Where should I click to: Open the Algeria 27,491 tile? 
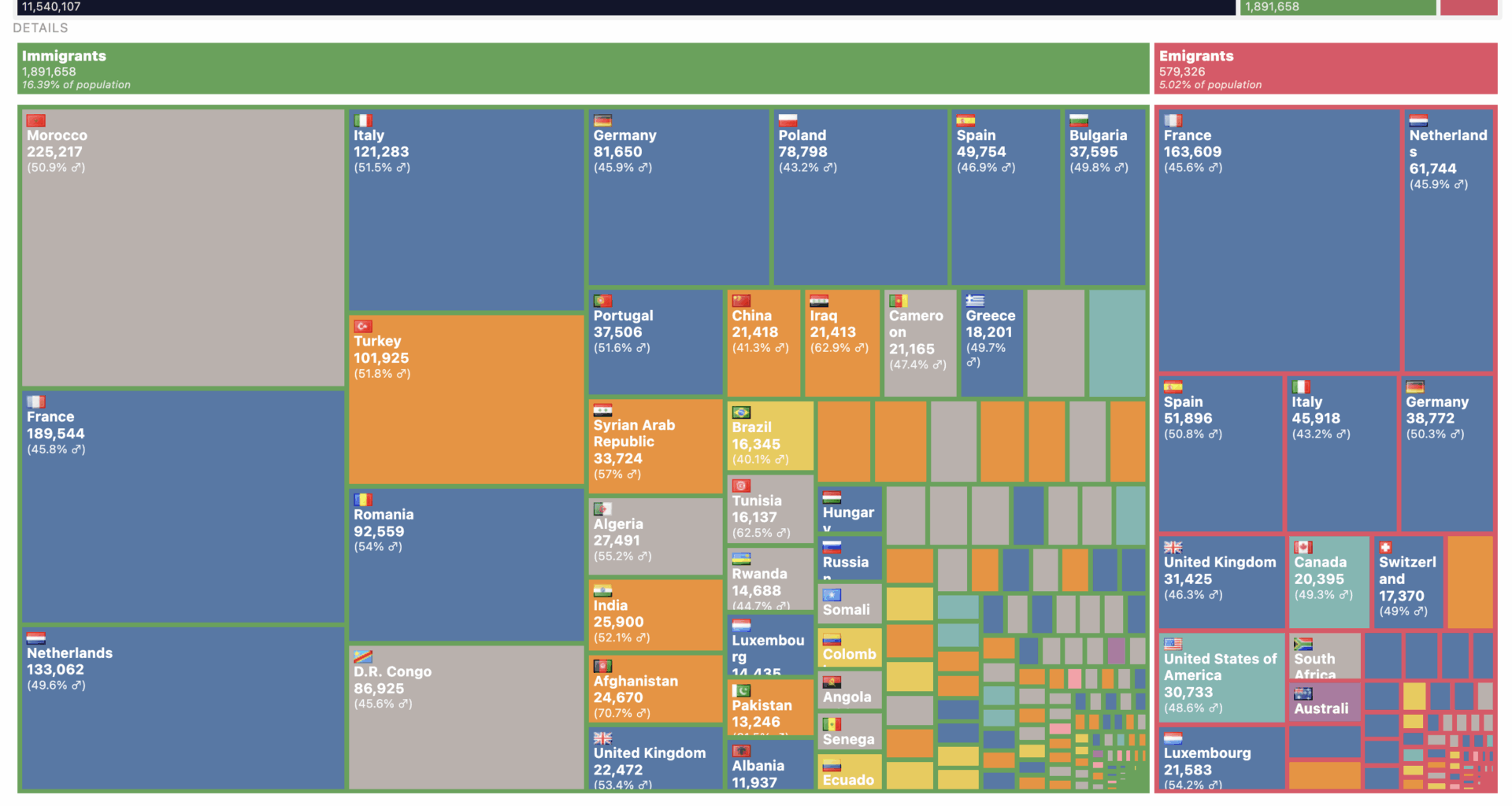655,537
